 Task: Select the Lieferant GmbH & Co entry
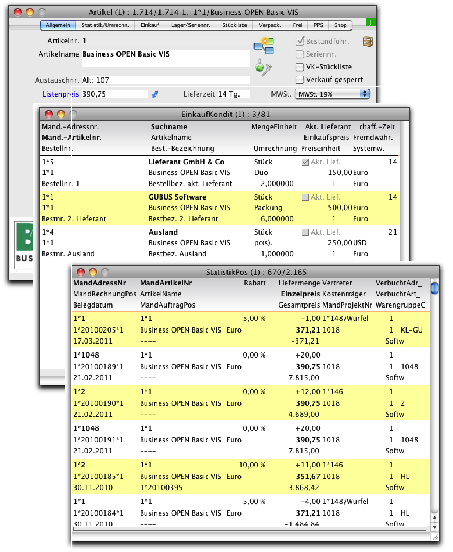click(x=220, y=173)
